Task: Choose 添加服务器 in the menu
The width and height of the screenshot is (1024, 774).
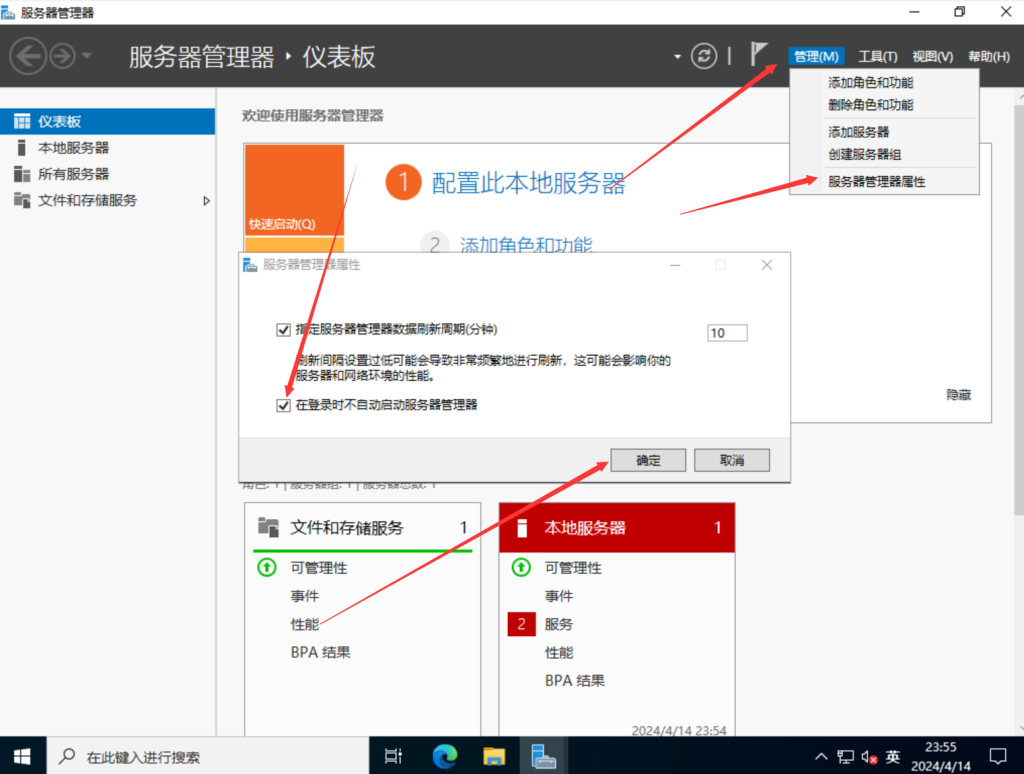Action: tap(884, 133)
